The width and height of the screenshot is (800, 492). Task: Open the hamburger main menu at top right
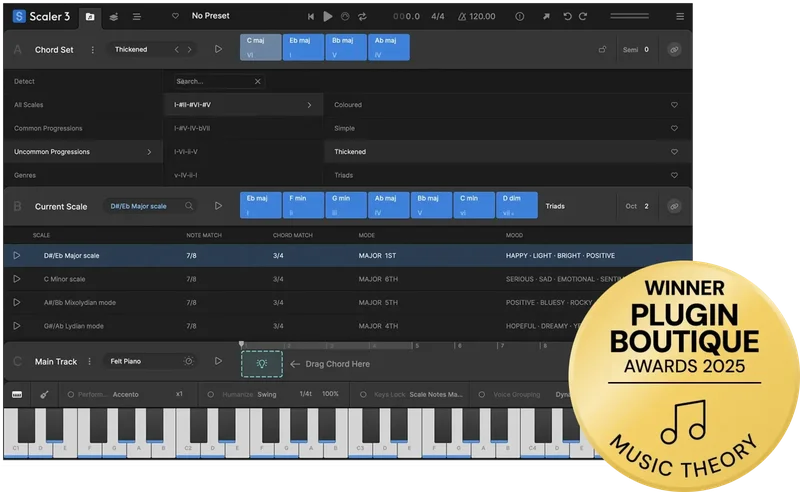pos(680,16)
